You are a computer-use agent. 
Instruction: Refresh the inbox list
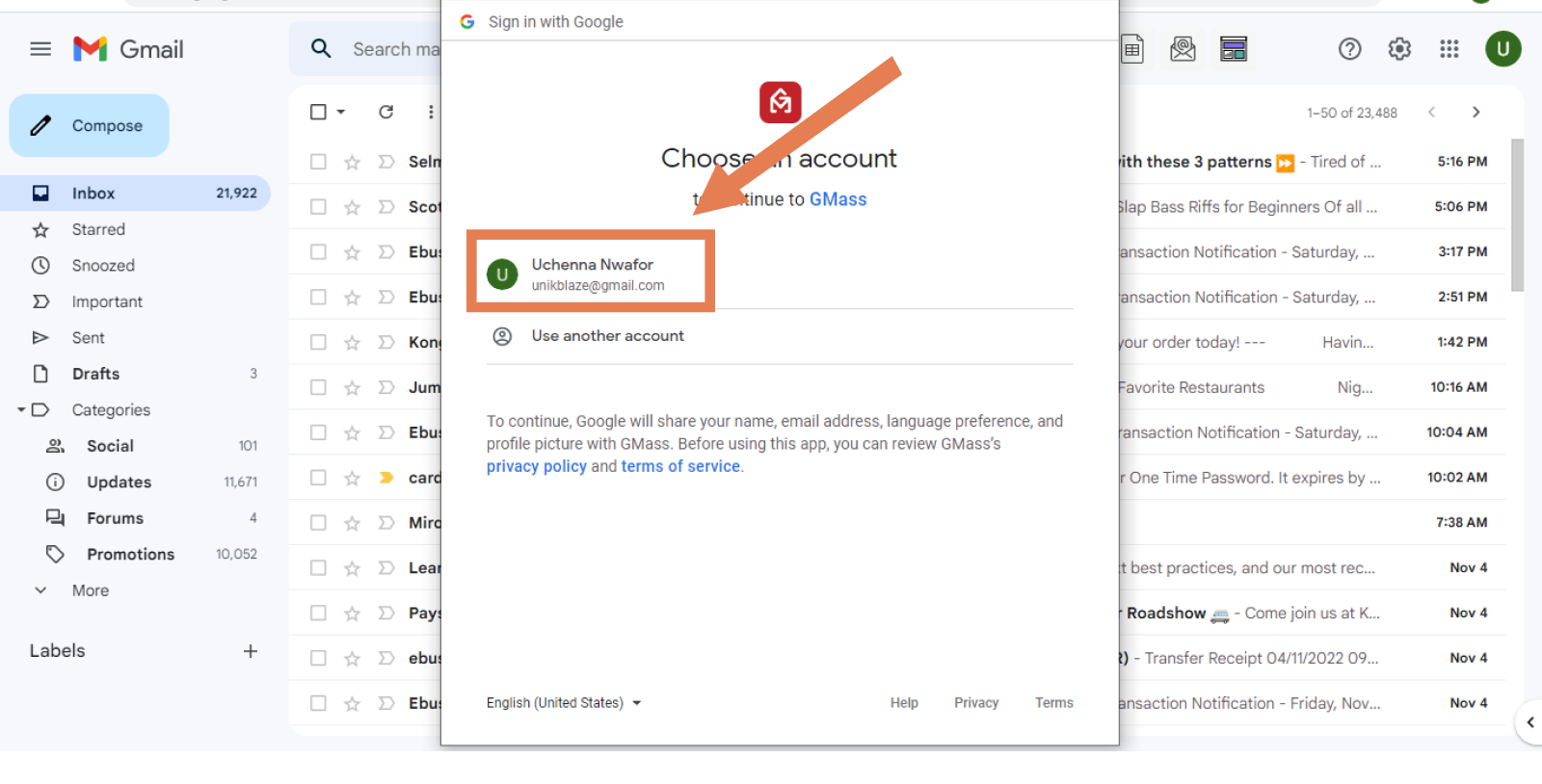click(386, 112)
